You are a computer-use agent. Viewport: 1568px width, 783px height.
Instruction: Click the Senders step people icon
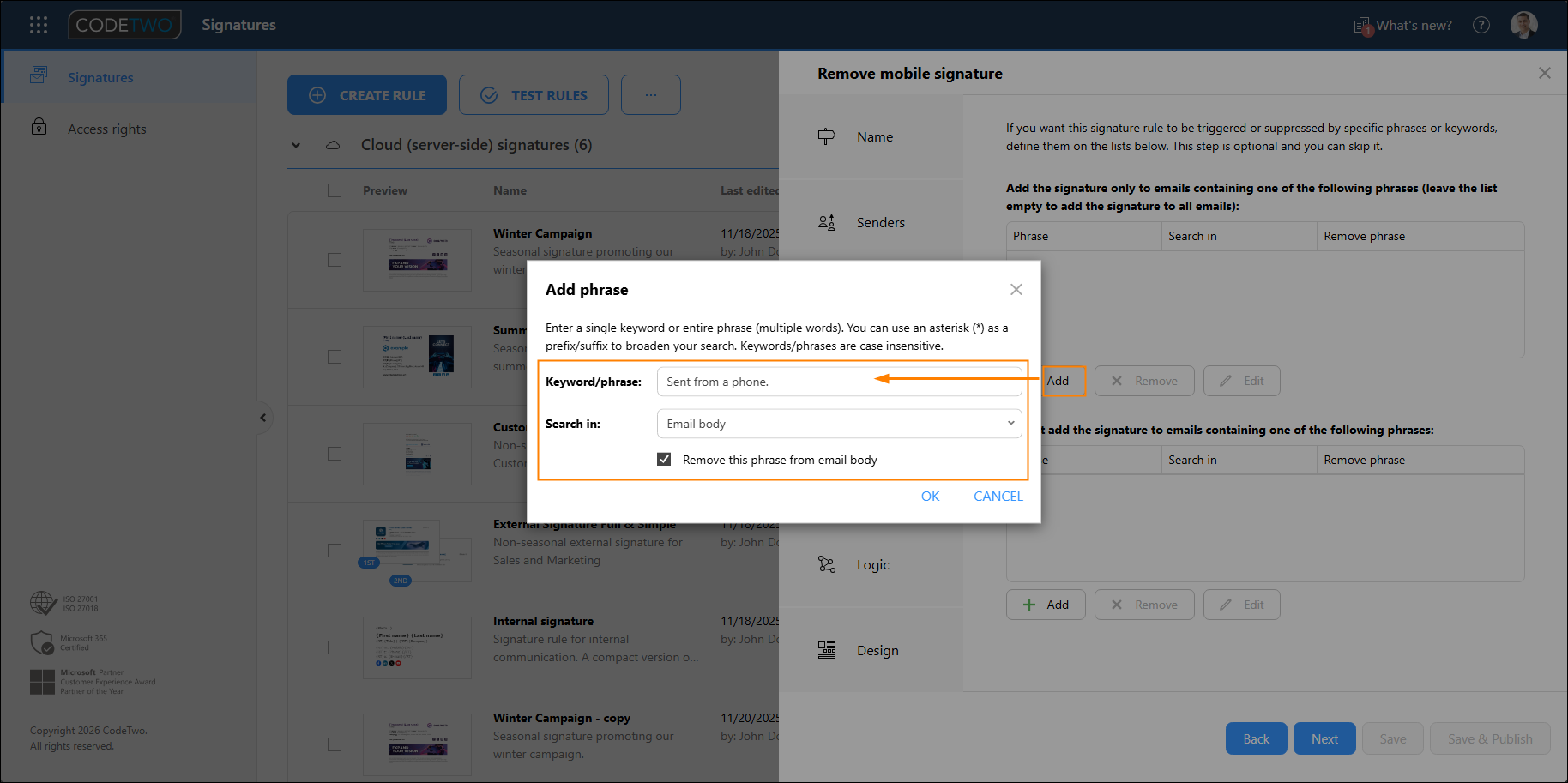point(826,222)
